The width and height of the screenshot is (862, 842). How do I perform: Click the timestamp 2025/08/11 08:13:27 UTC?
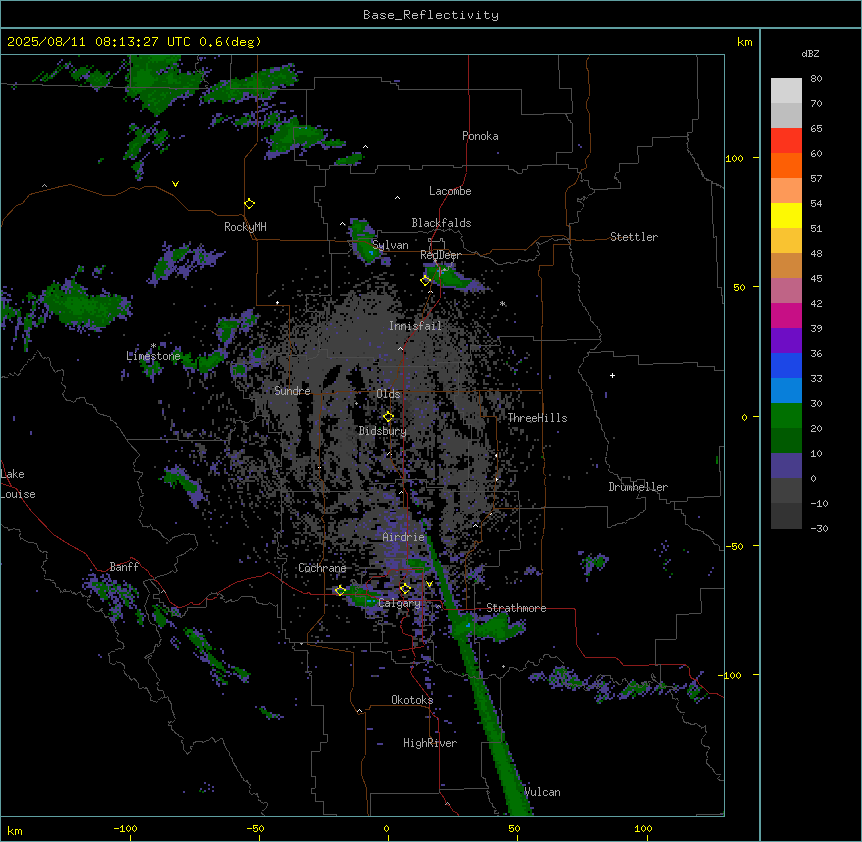98,42
